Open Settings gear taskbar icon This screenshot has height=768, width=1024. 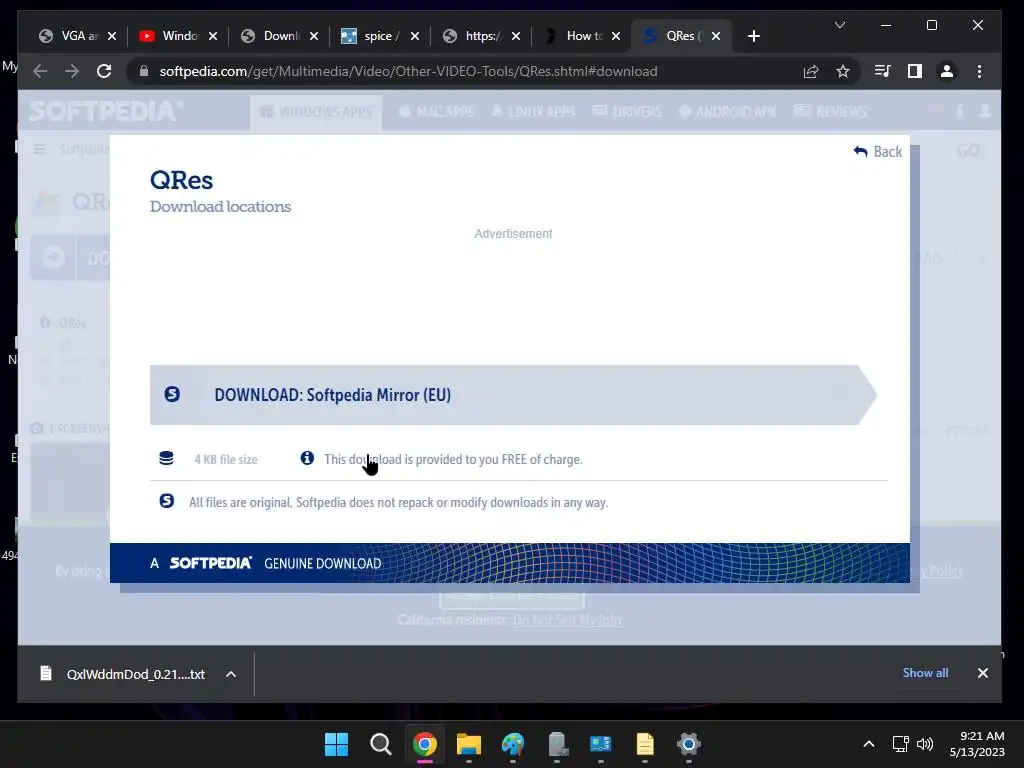688,744
